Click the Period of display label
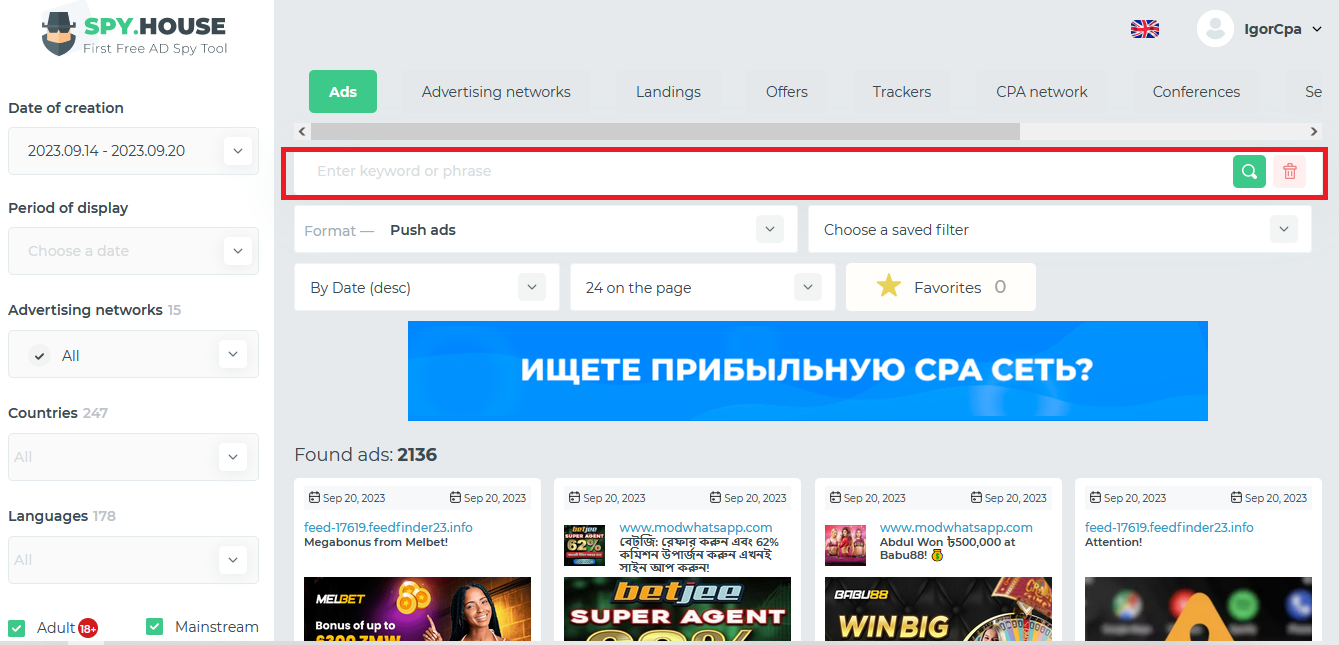 (x=68, y=208)
